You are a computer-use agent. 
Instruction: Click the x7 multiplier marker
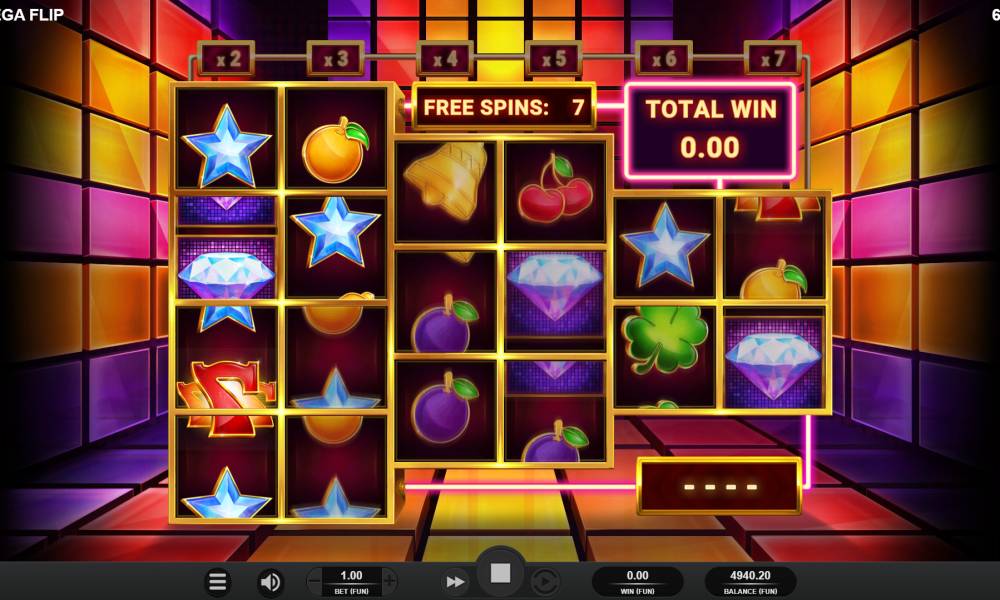(772, 59)
